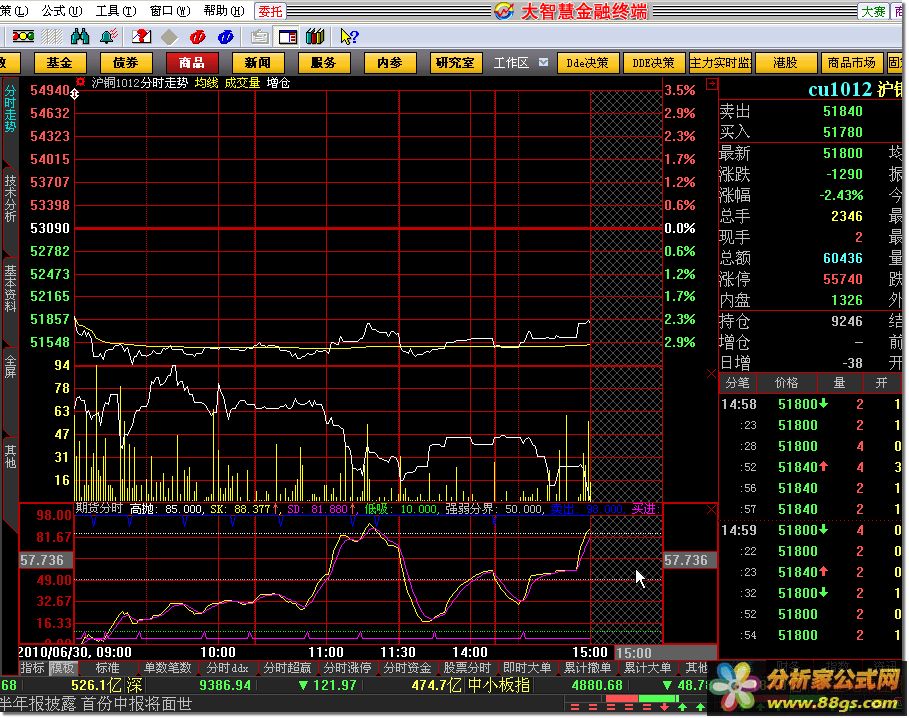
Task: Select the 研究室 category button
Action: pyautogui.click(x=456, y=63)
